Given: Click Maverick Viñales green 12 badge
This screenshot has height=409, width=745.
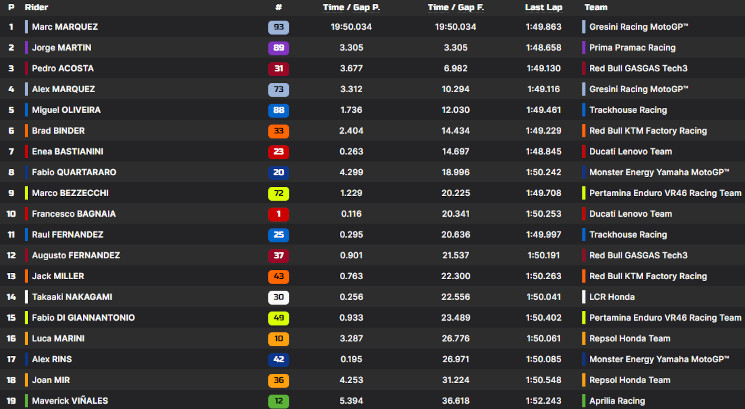Looking at the screenshot, I should [x=278, y=401].
